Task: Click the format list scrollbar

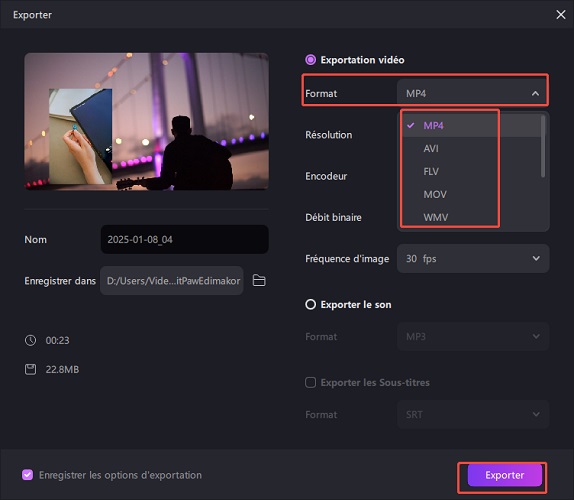Action: 543,146
